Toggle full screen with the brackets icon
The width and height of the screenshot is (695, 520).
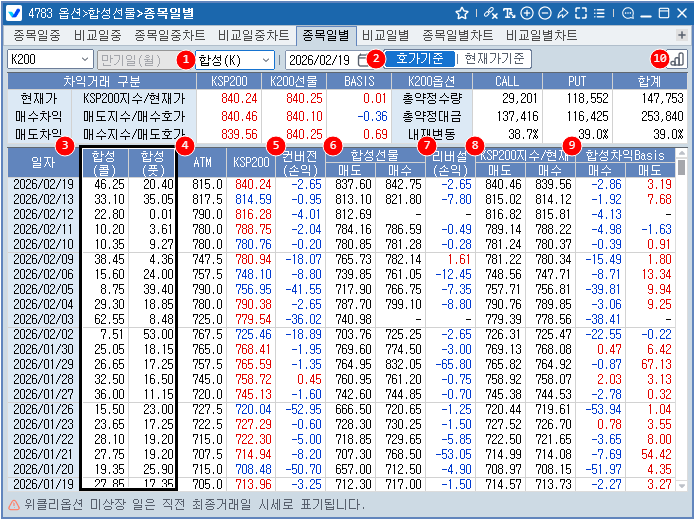pos(581,13)
